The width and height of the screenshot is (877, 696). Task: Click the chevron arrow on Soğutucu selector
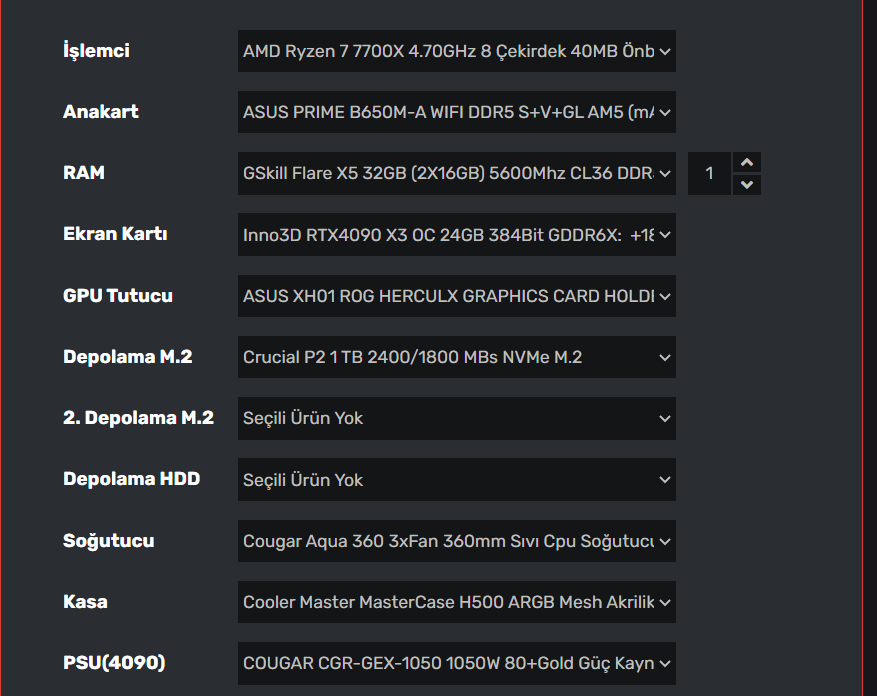pos(665,541)
